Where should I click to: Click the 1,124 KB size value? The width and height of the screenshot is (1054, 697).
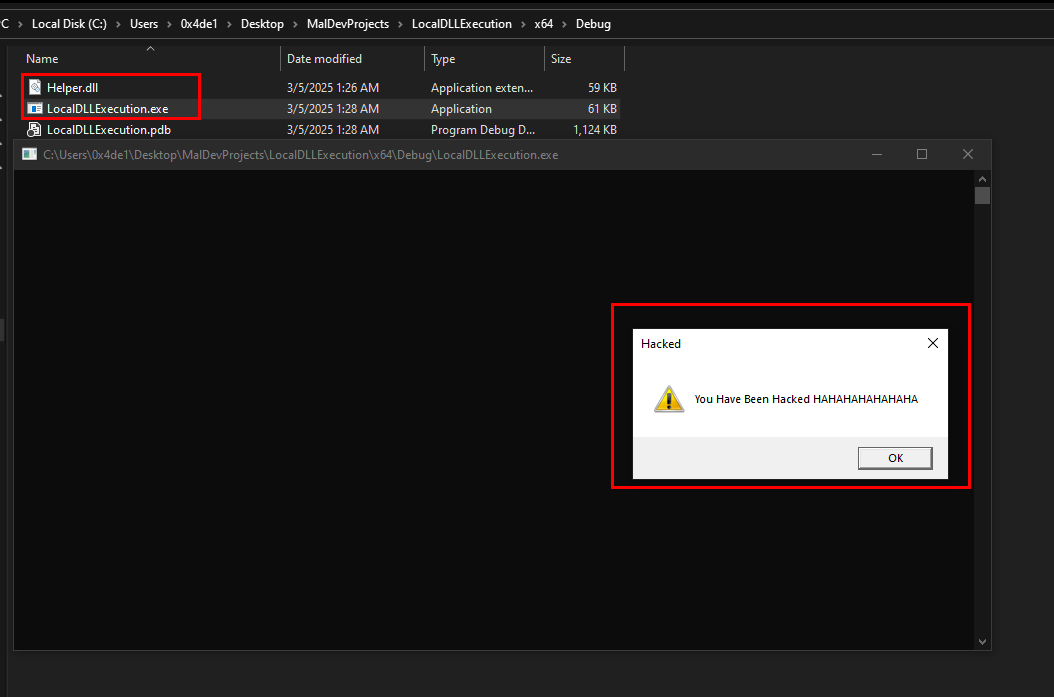point(595,130)
